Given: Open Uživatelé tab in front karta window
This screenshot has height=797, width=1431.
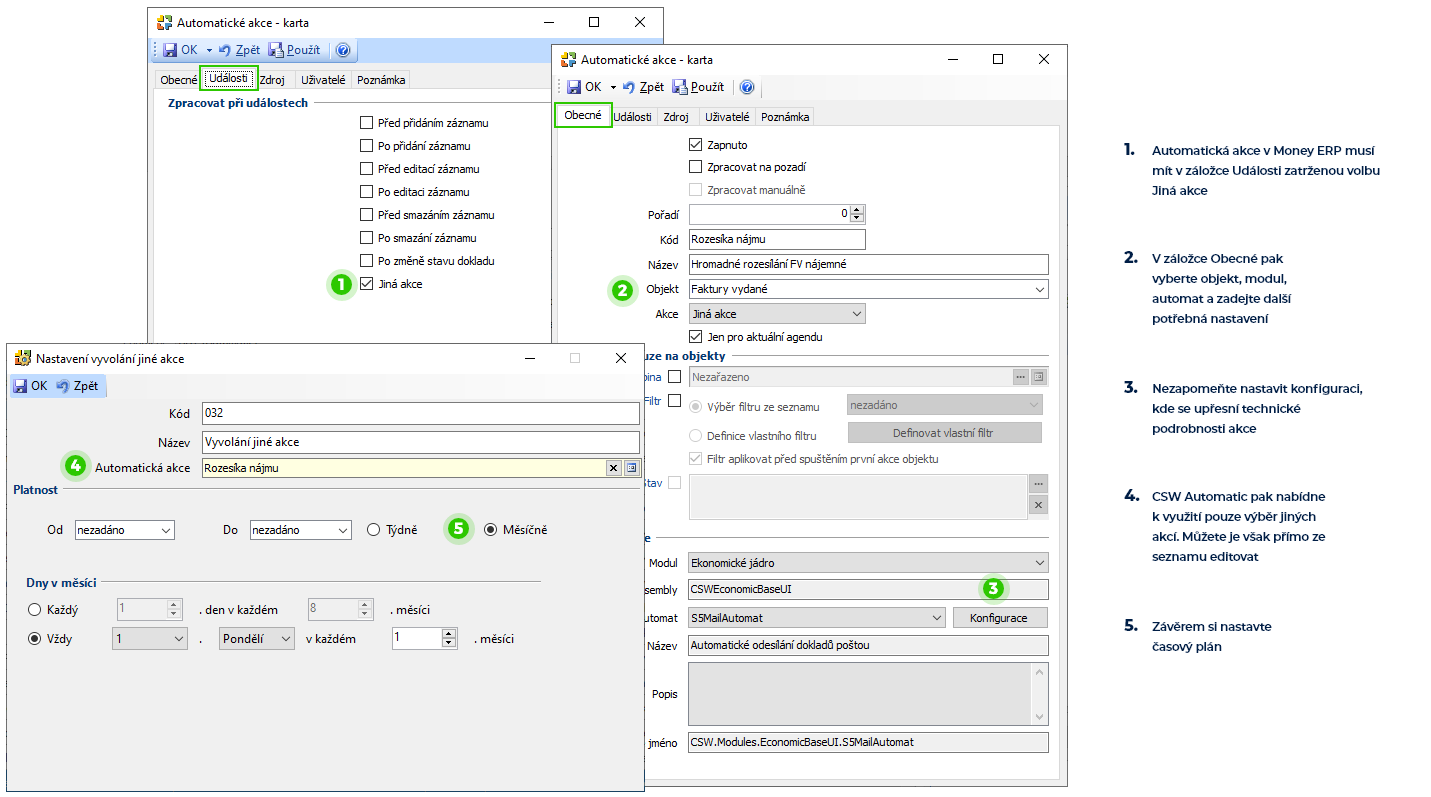Looking at the screenshot, I should pyautogui.click(x=727, y=117).
